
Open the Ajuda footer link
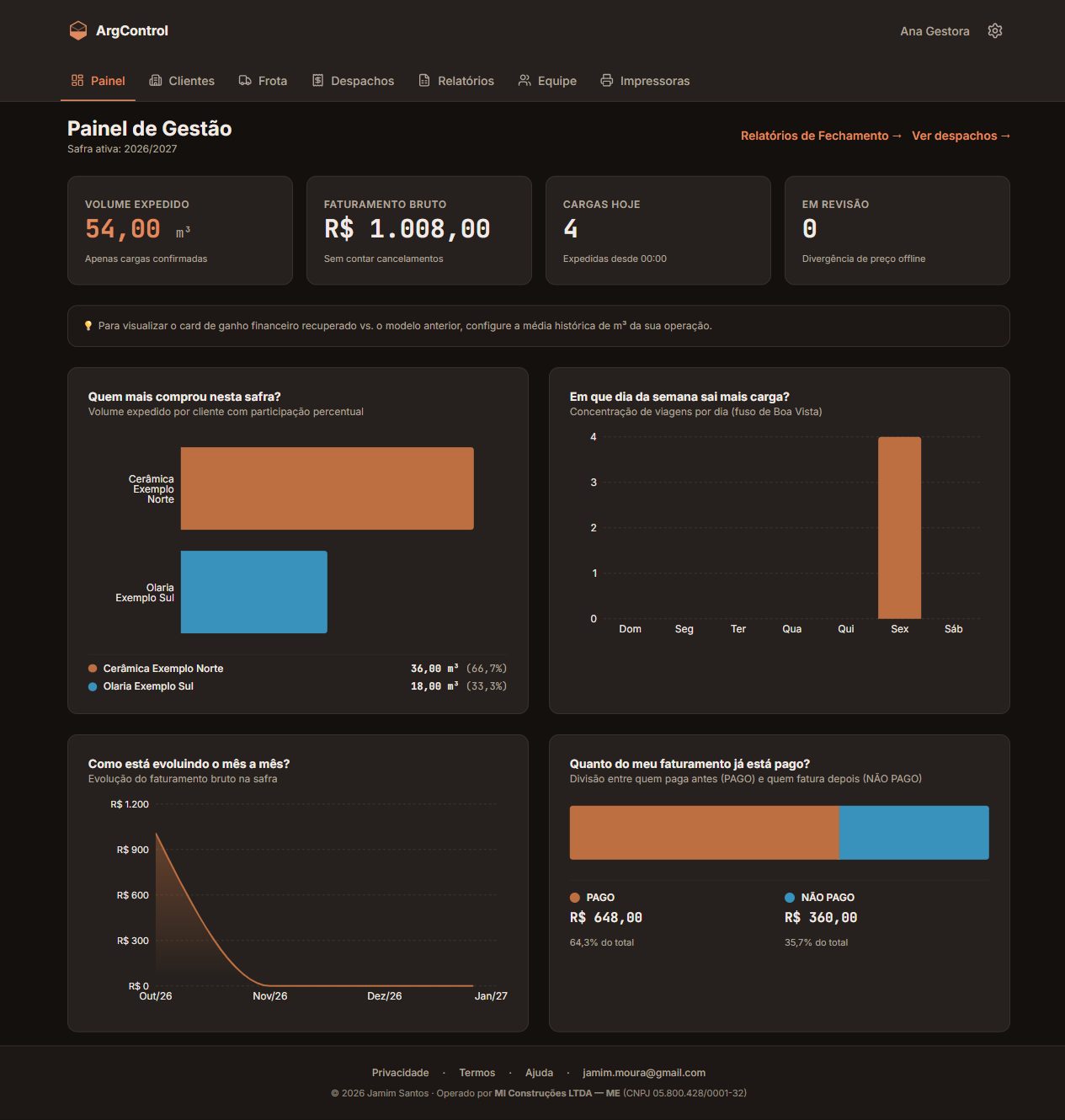(540, 1073)
